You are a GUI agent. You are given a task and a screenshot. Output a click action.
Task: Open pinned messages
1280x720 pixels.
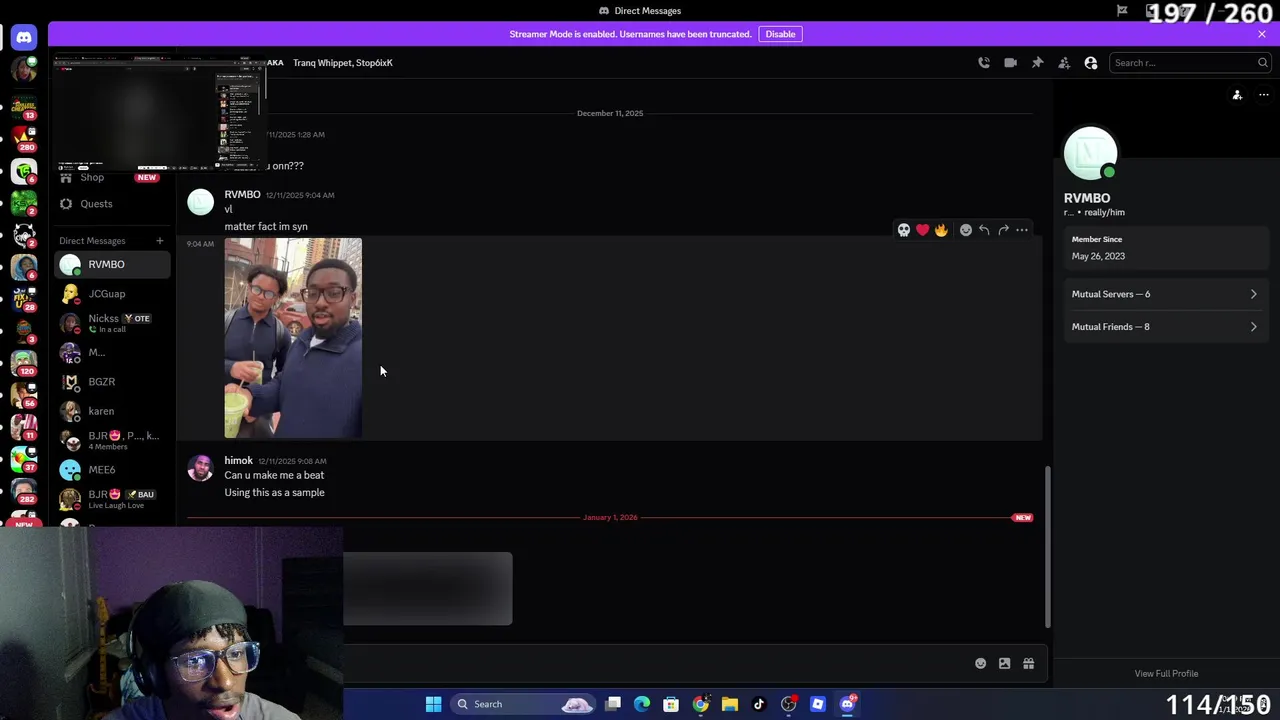tap(1038, 63)
